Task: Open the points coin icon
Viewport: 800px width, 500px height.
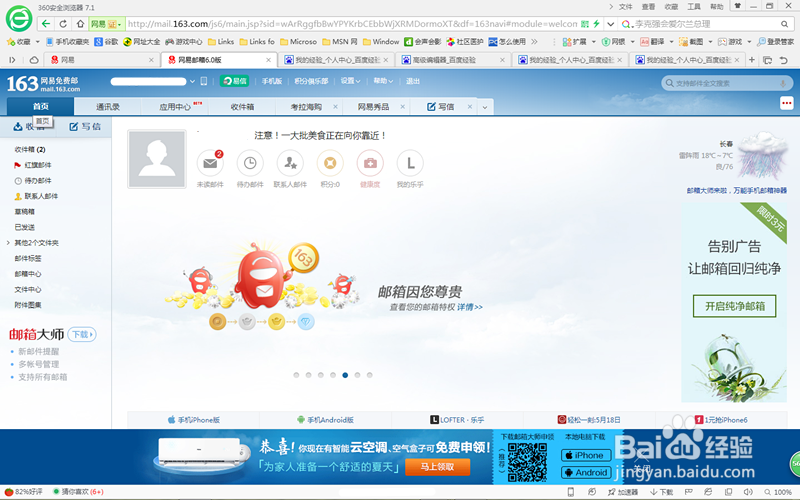Action: (x=330, y=163)
